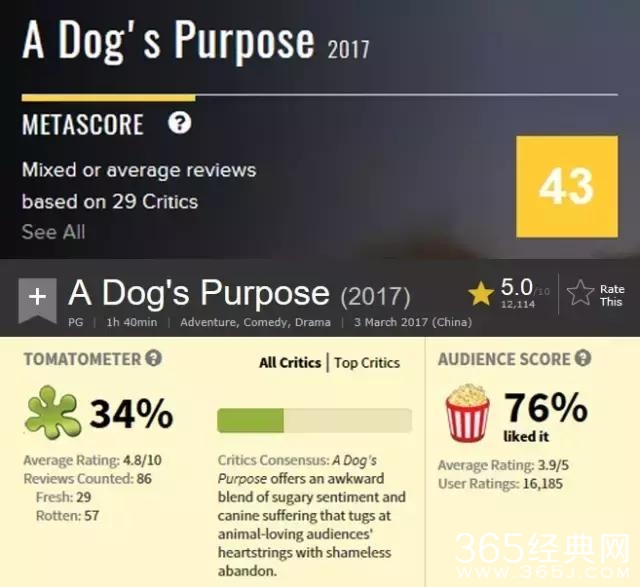Click the green Tomatometer progress bar

coord(314,420)
